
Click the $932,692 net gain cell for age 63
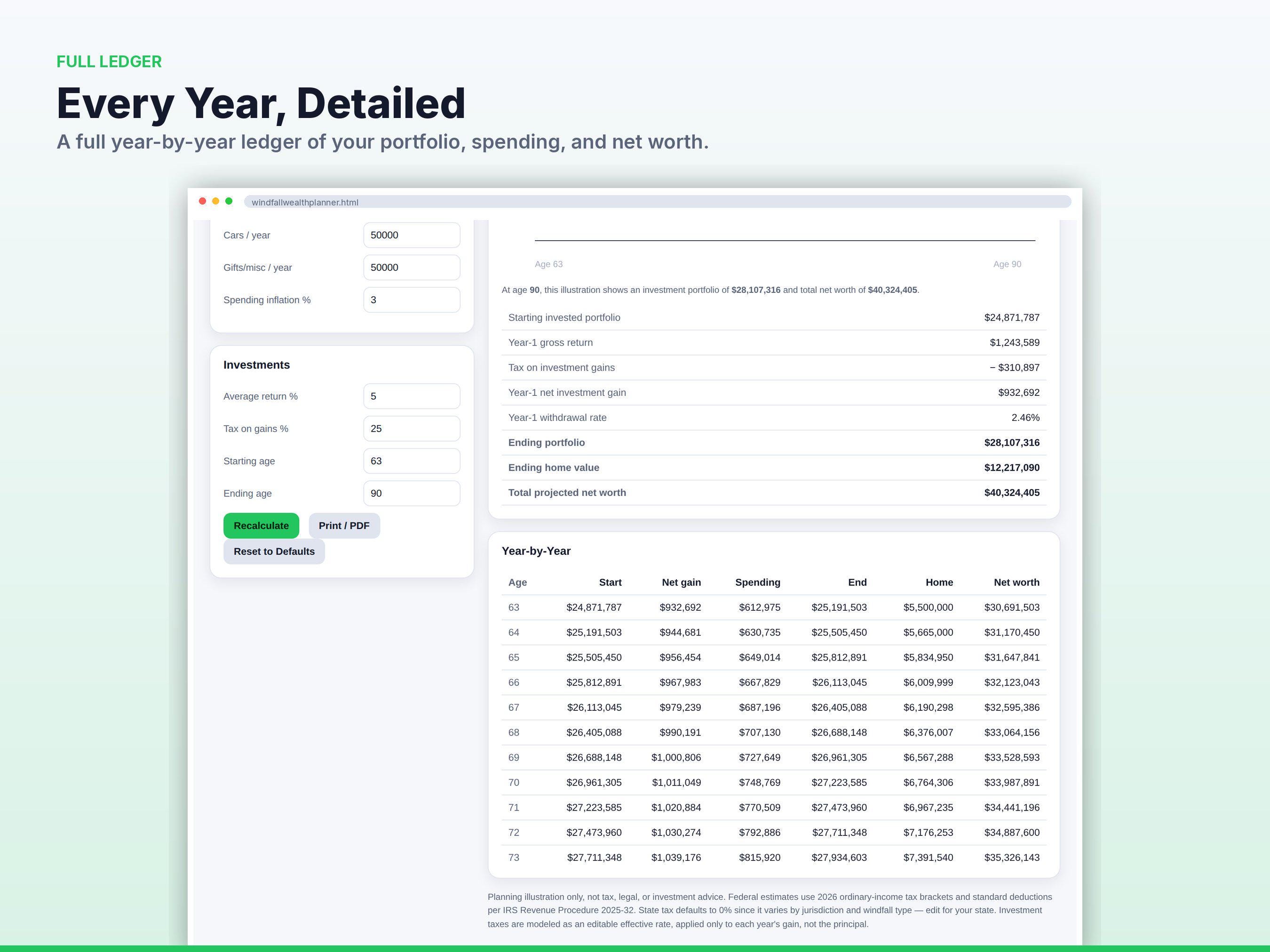[x=680, y=608]
